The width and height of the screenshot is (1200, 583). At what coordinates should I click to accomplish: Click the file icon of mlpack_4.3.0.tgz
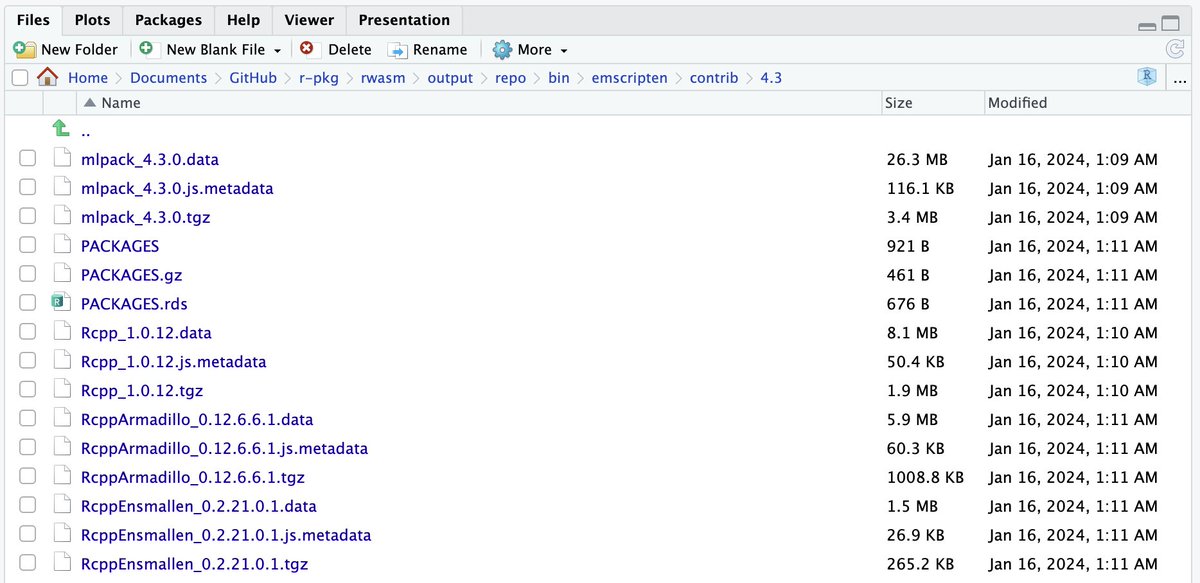[63, 217]
